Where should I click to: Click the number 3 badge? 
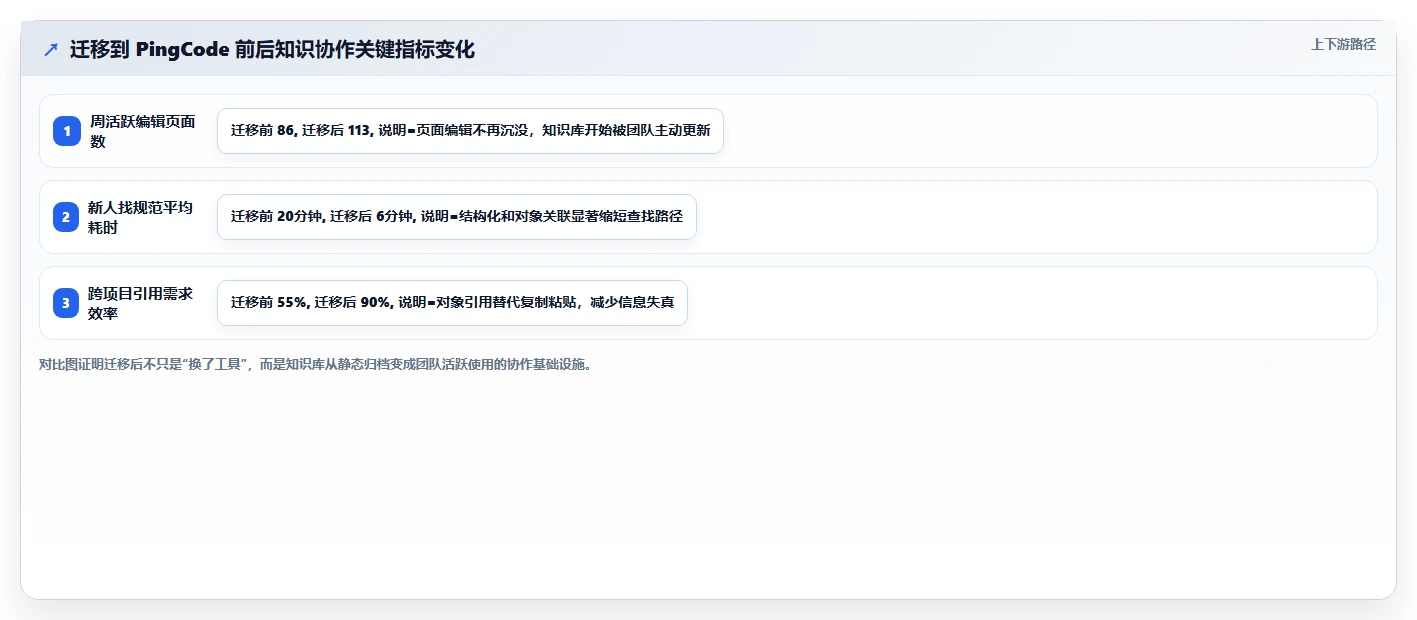66,303
